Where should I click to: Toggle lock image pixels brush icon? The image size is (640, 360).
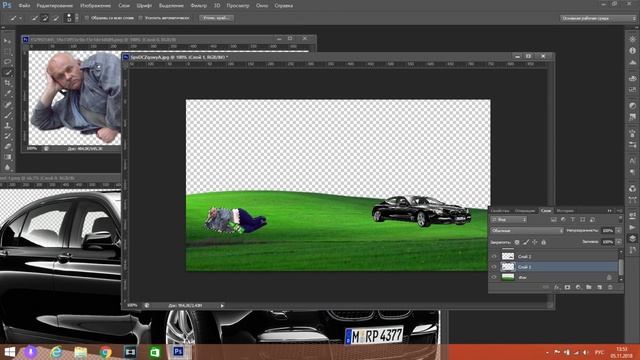click(x=526, y=242)
